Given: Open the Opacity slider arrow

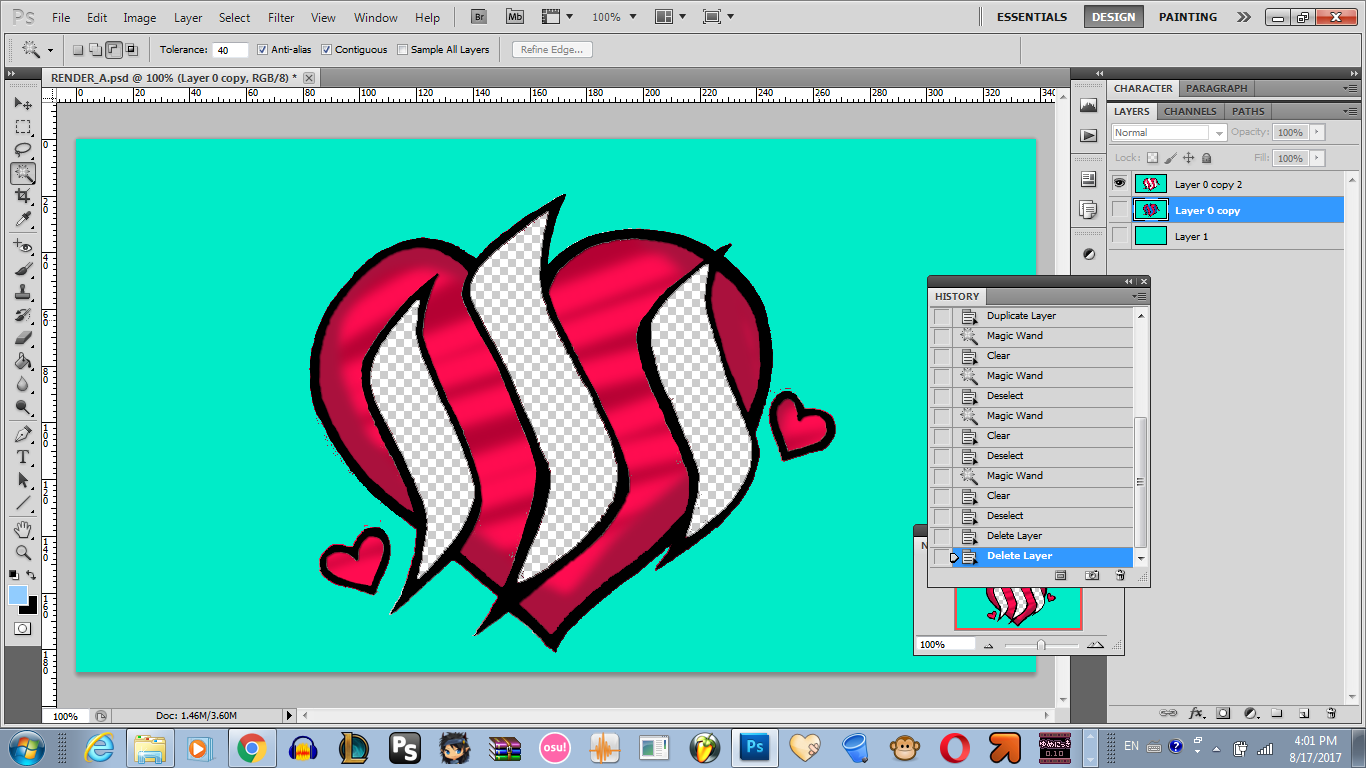Looking at the screenshot, I should 1316,132.
